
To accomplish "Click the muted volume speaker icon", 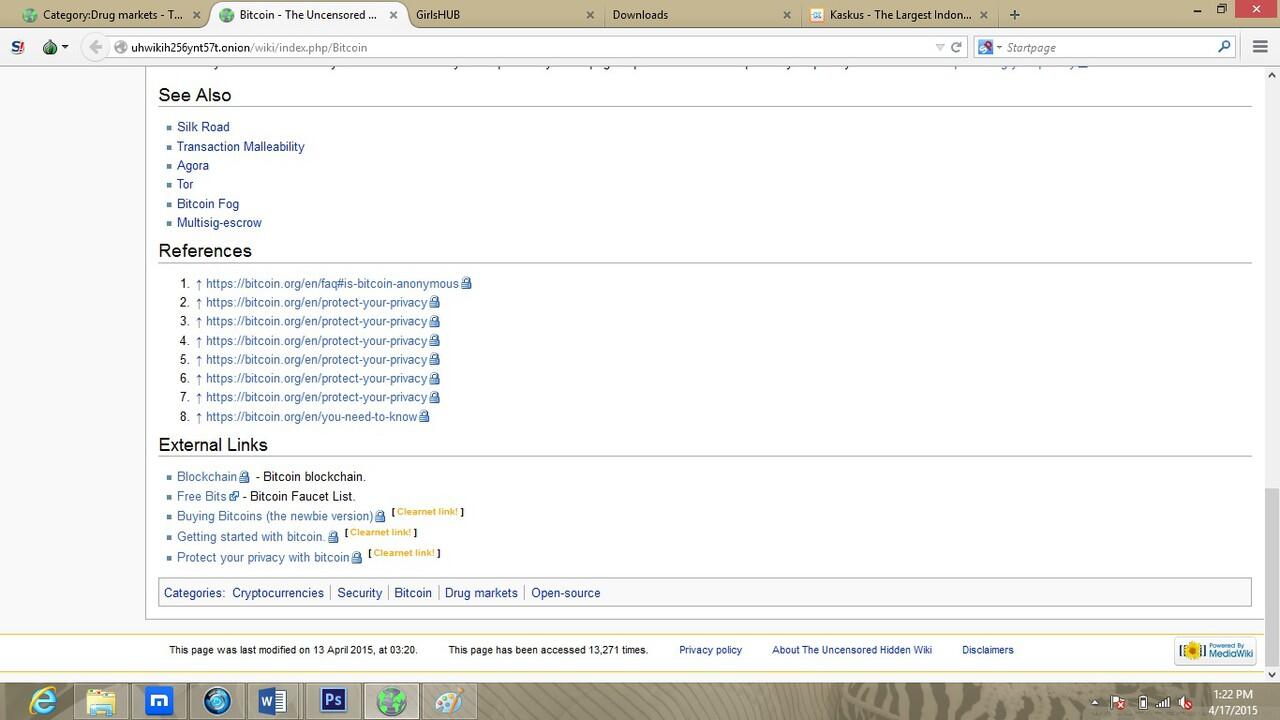I will point(1184,703).
